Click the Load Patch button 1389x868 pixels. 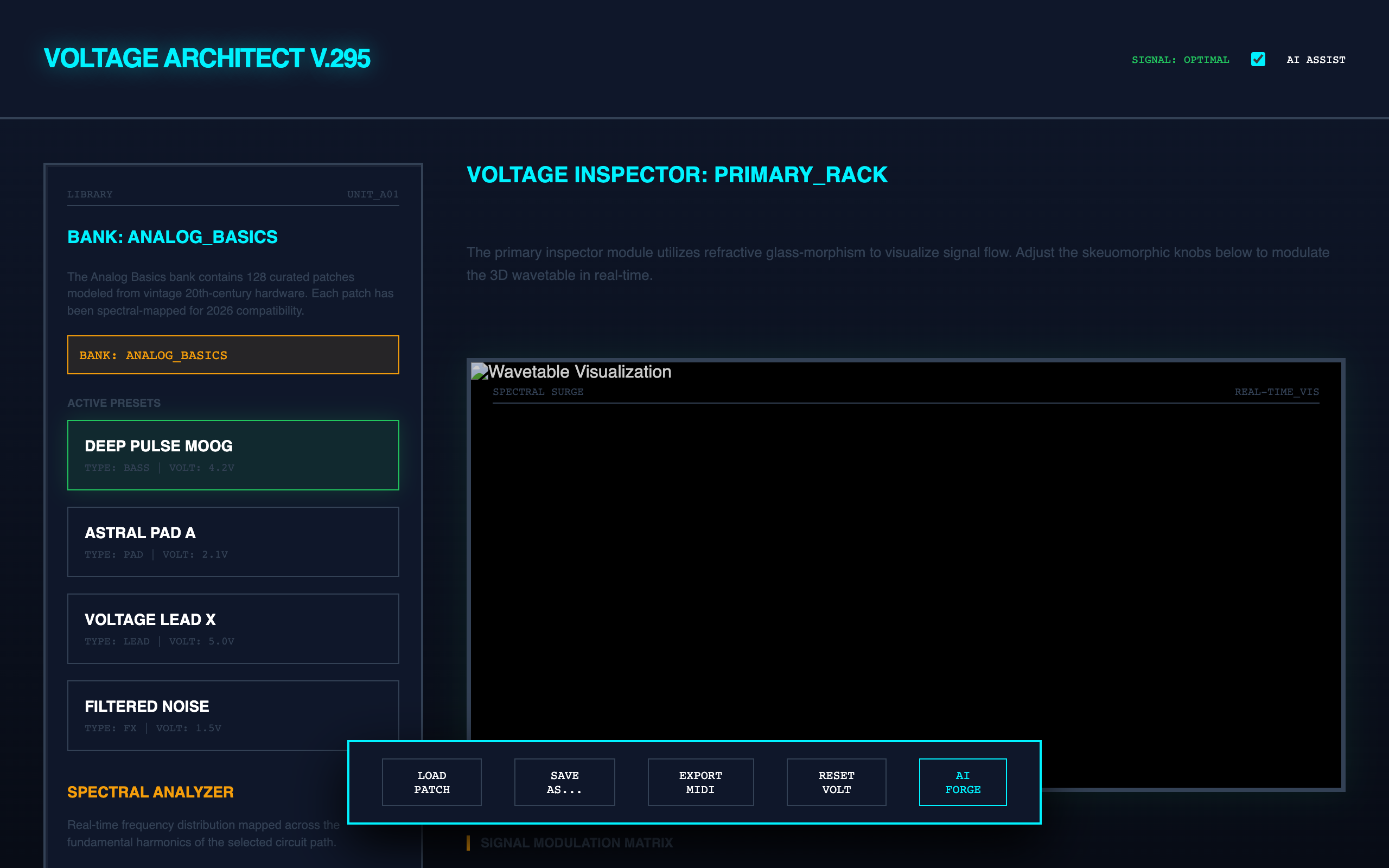click(432, 782)
